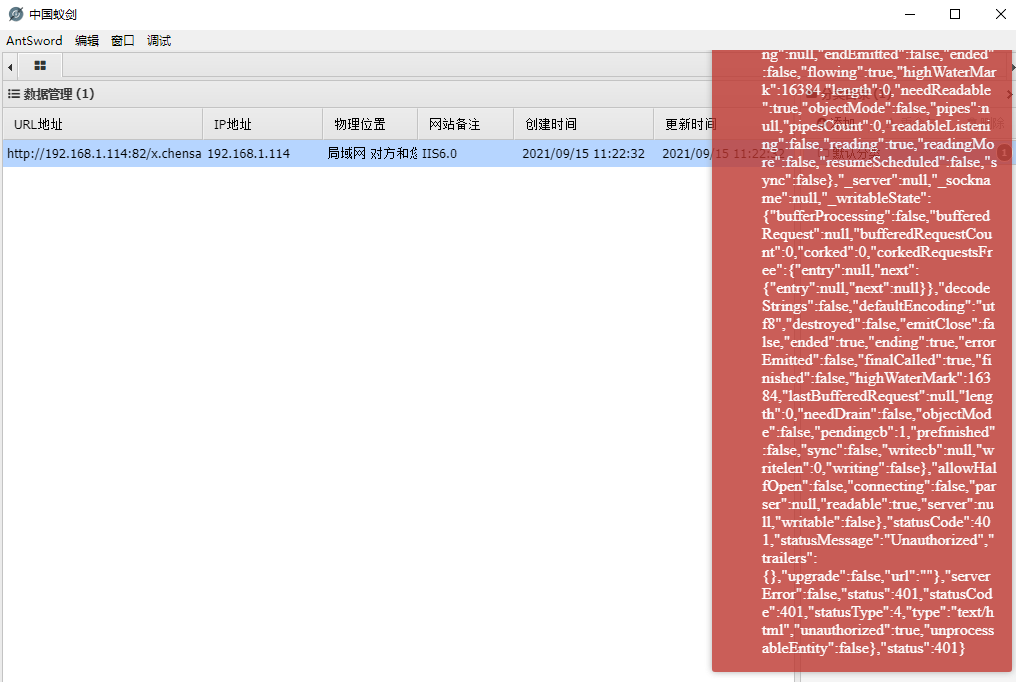This screenshot has height=682, width=1016.
Task: Sort by the 物理位置 column header
Action: 370,124
